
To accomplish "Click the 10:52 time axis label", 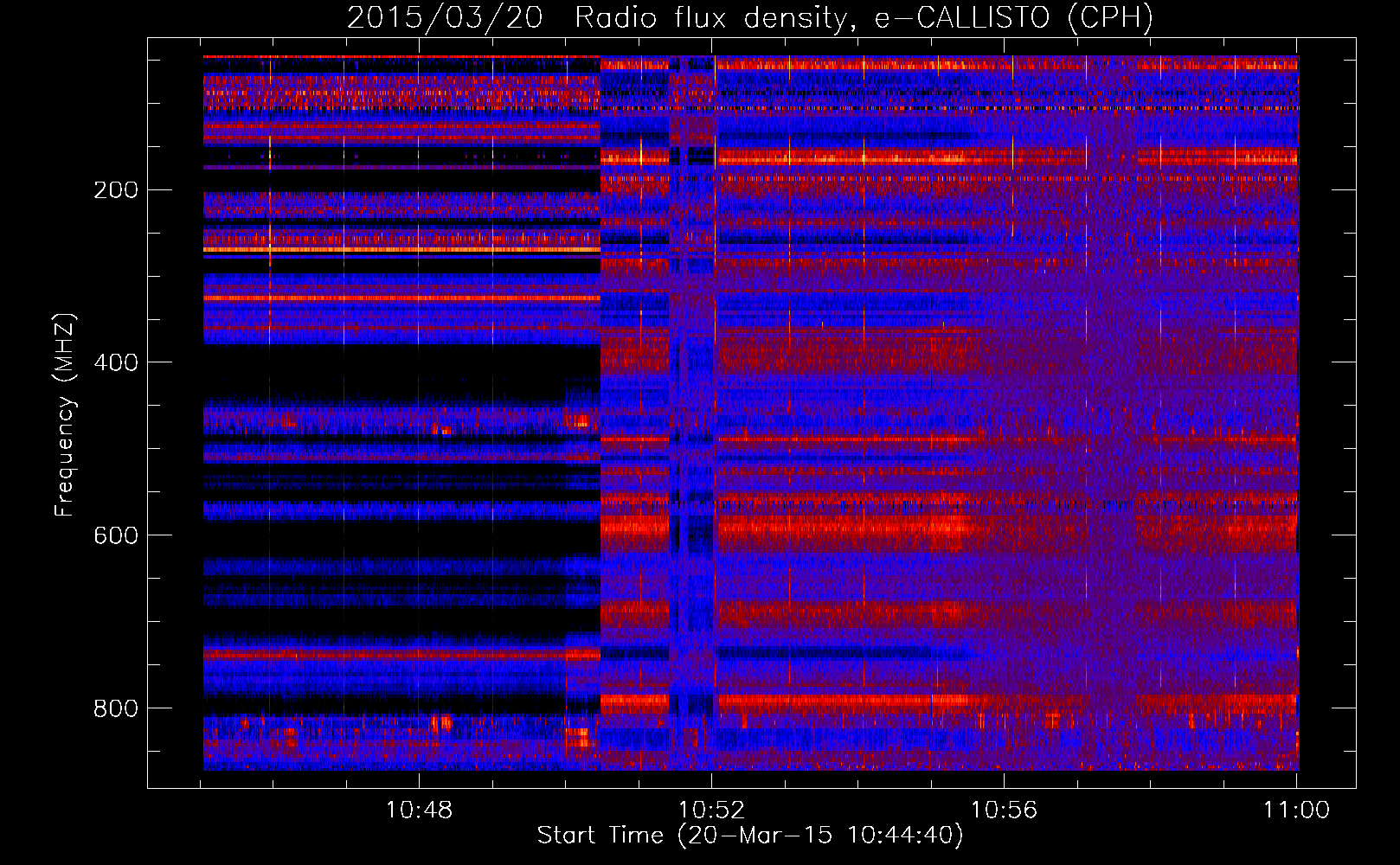I will (x=711, y=811).
